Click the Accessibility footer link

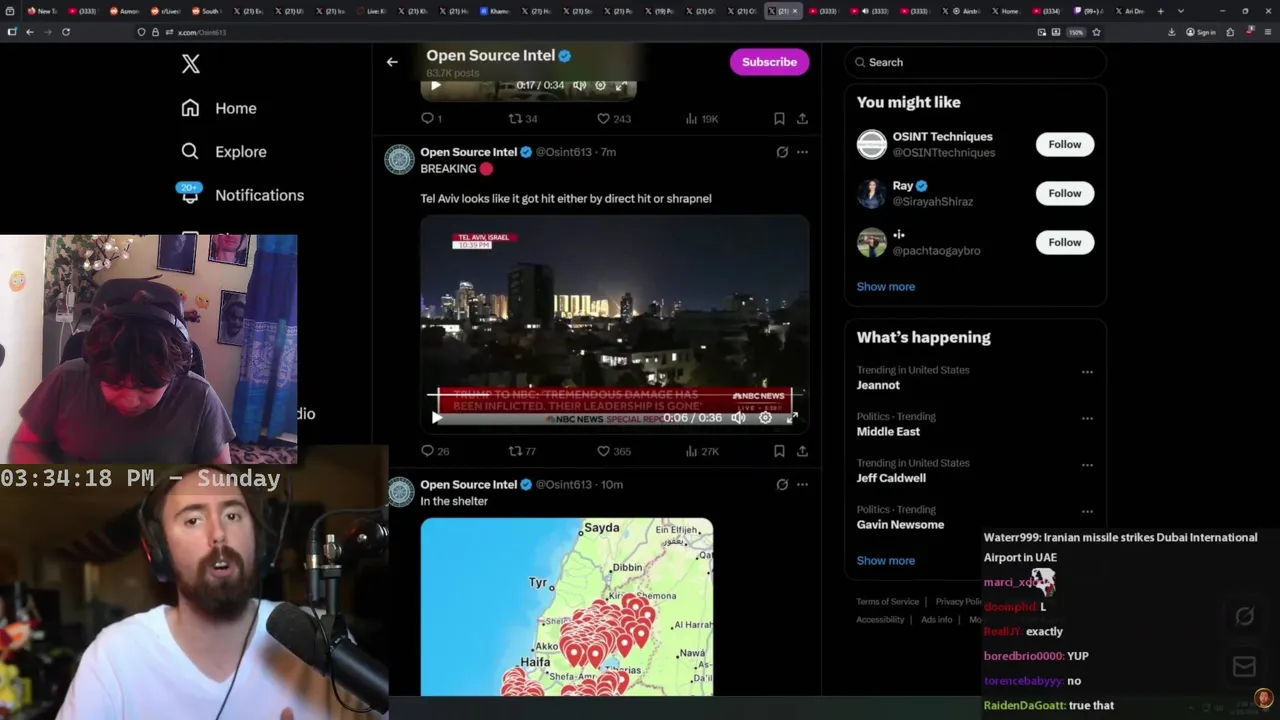point(880,620)
